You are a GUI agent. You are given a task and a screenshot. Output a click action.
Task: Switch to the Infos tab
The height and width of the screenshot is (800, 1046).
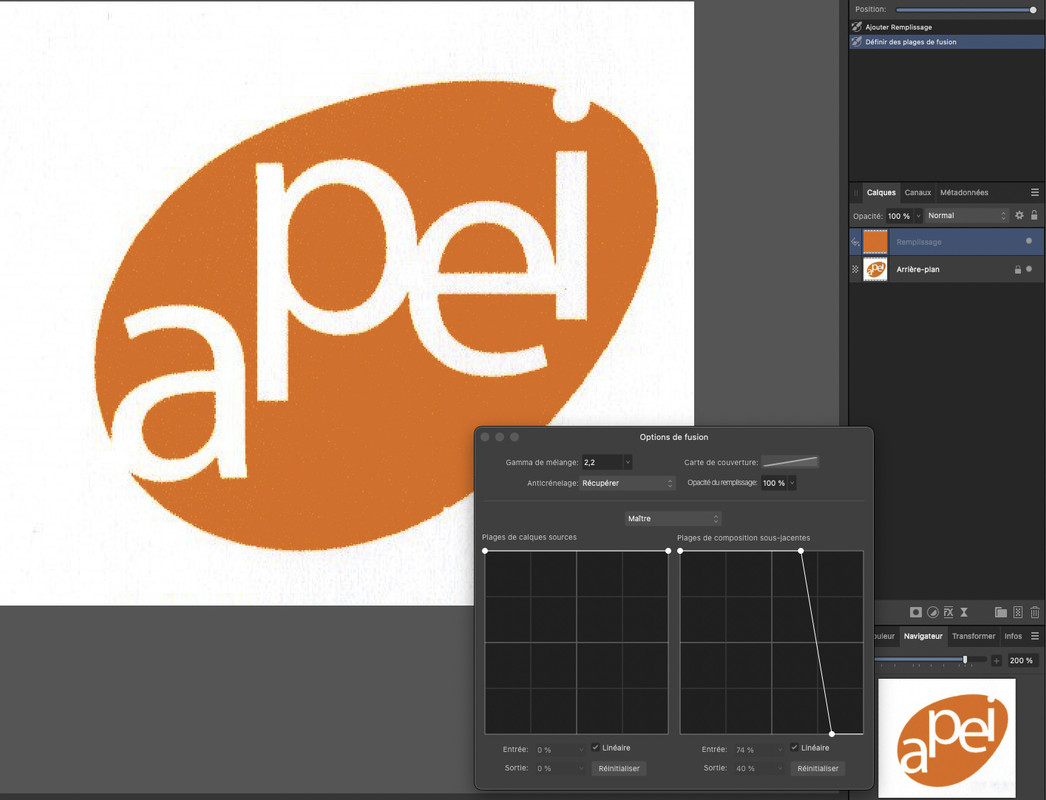[x=1013, y=636]
